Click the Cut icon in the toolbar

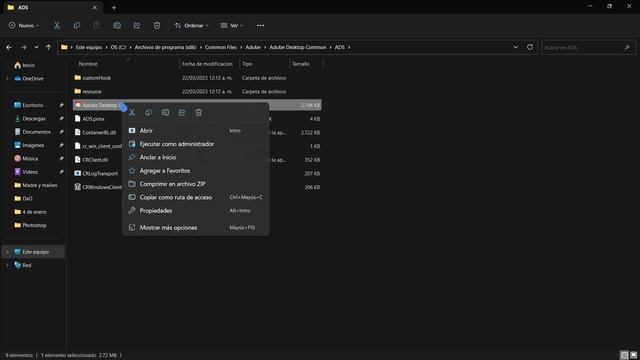57,25
